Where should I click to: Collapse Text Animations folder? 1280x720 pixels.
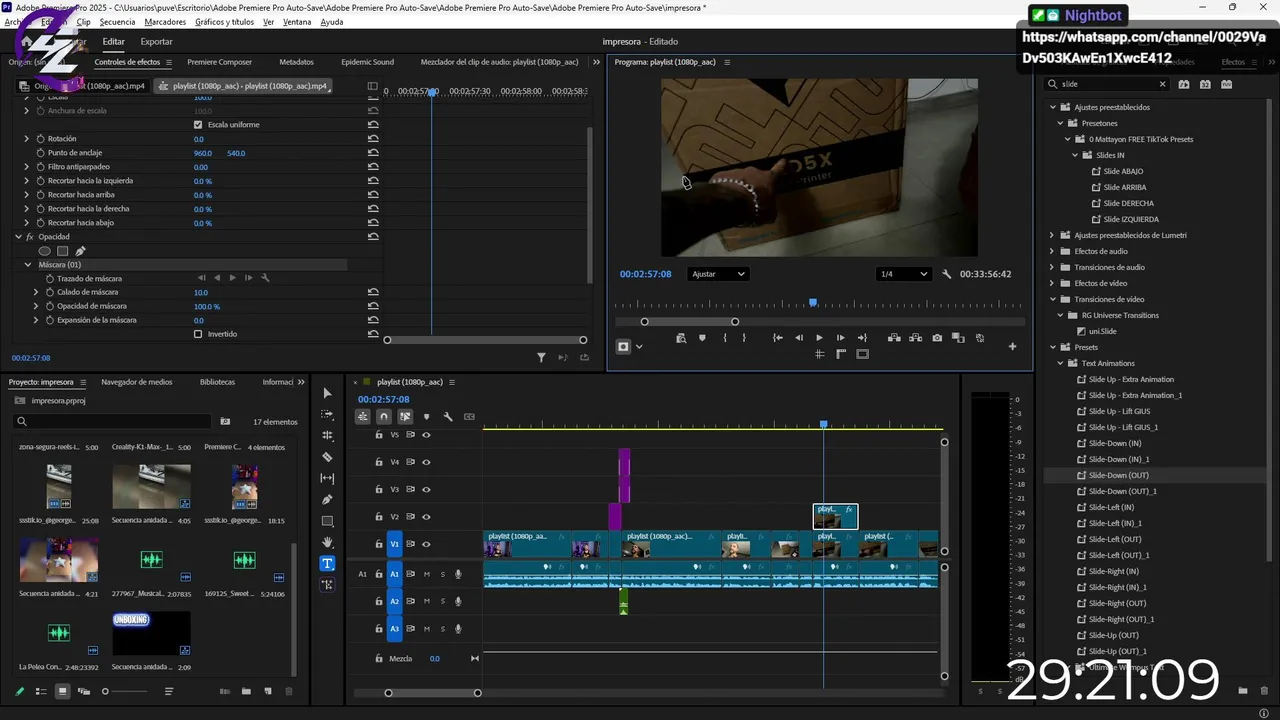pyautogui.click(x=1060, y=363)
